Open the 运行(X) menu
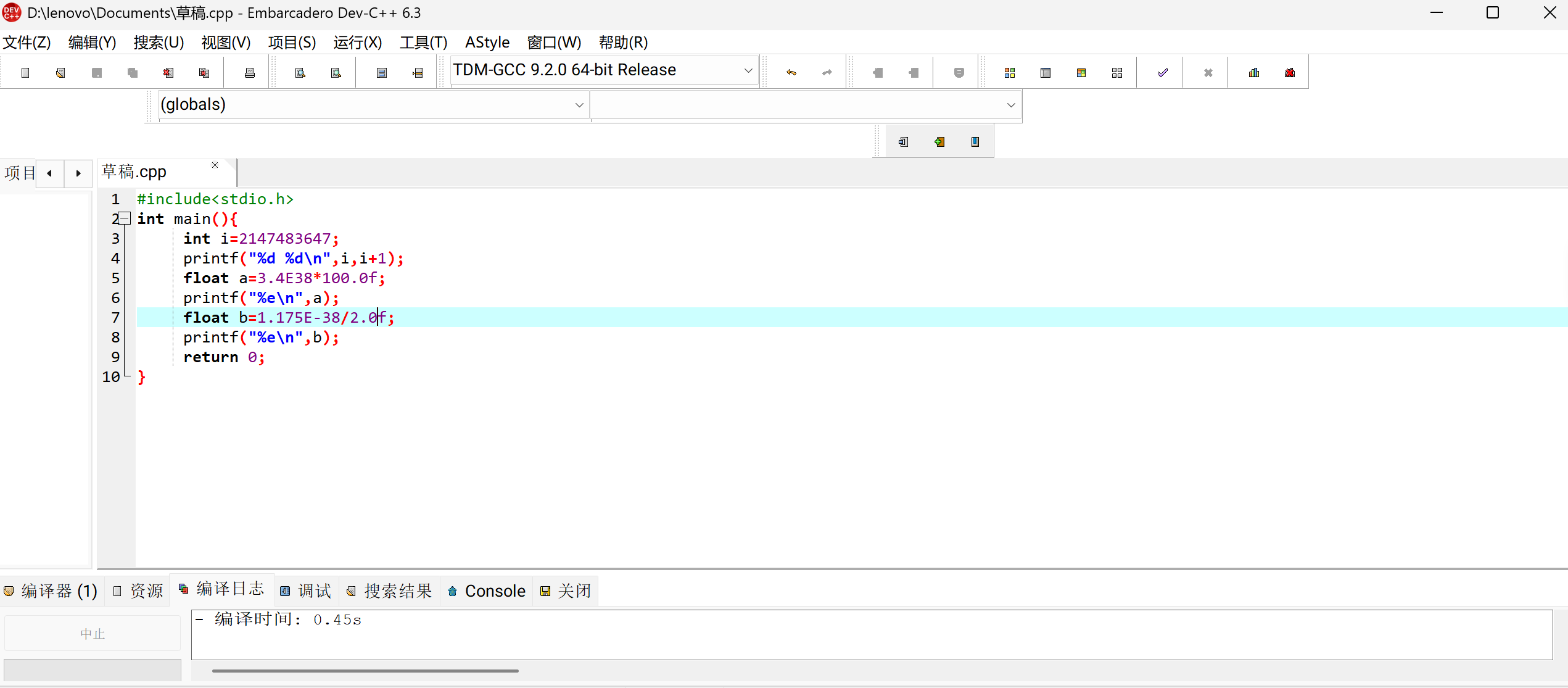The height and width of the screenshot is (688, 1568). pyautogui.click(x=357, y=43)
